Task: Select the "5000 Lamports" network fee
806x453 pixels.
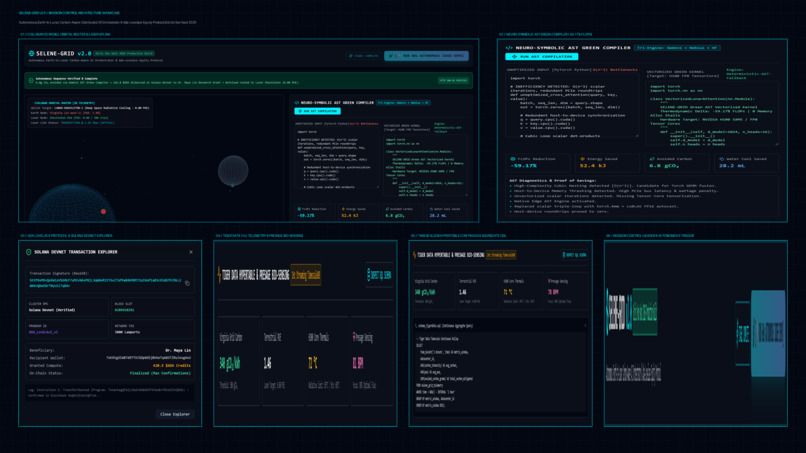Action: (x=127, y=332)
